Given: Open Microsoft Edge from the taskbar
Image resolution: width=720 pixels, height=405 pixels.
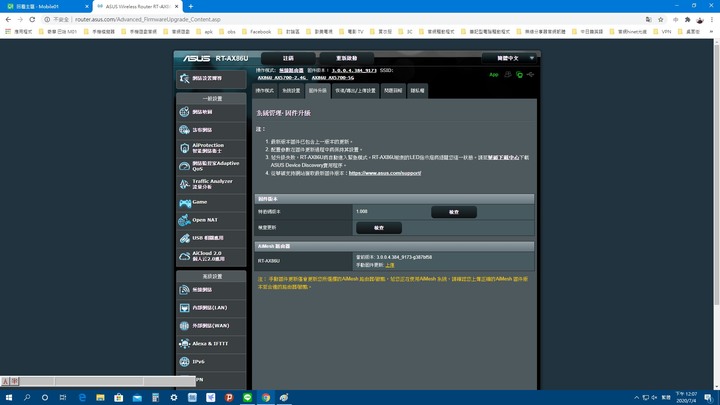Looking at the screenshot, I should (x=82, y=398).
